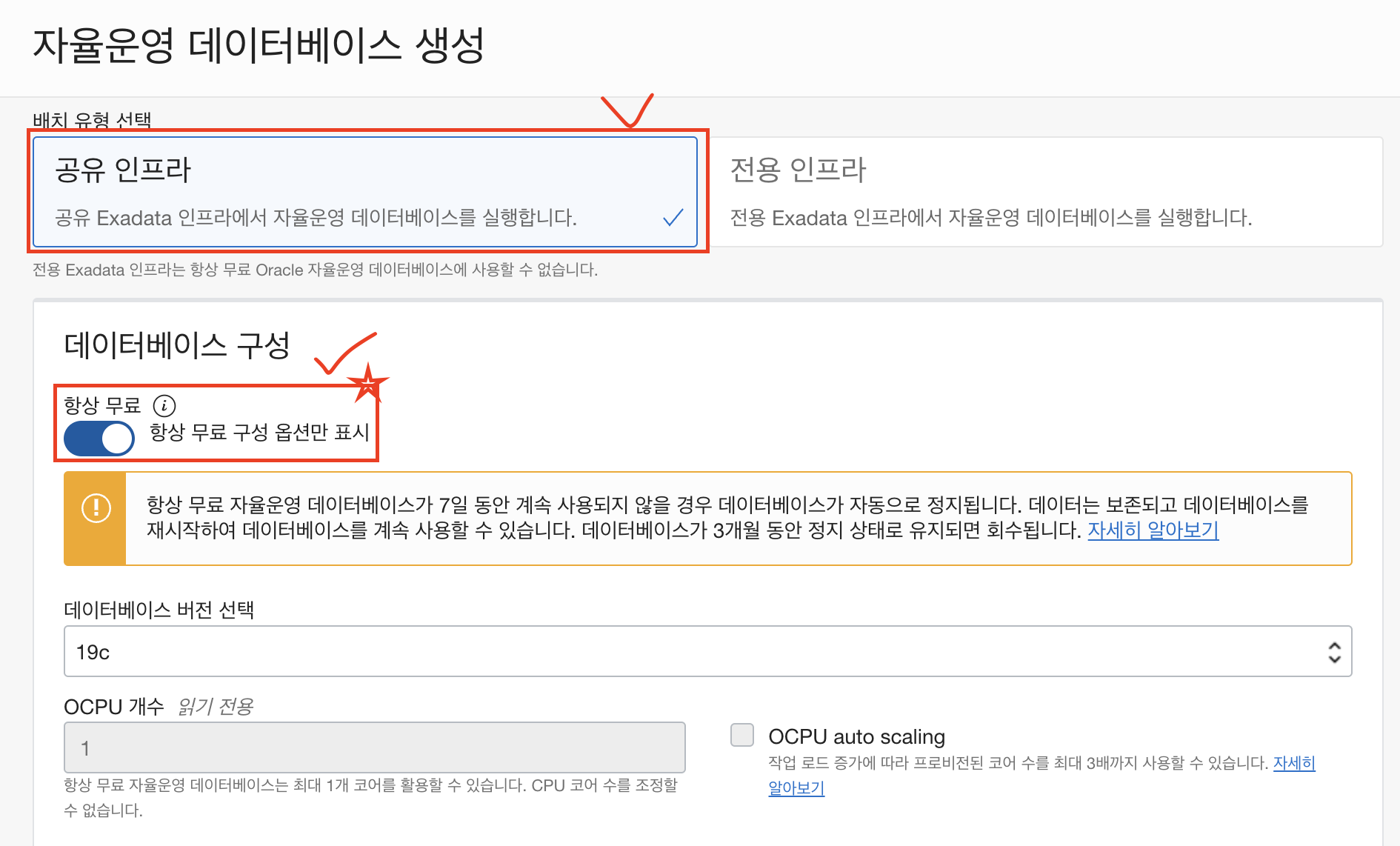This screenshot has height=846, width=1400.
Task: Open 자세히 알아보기 link in the warning banner
Action: pos(1153,530)
